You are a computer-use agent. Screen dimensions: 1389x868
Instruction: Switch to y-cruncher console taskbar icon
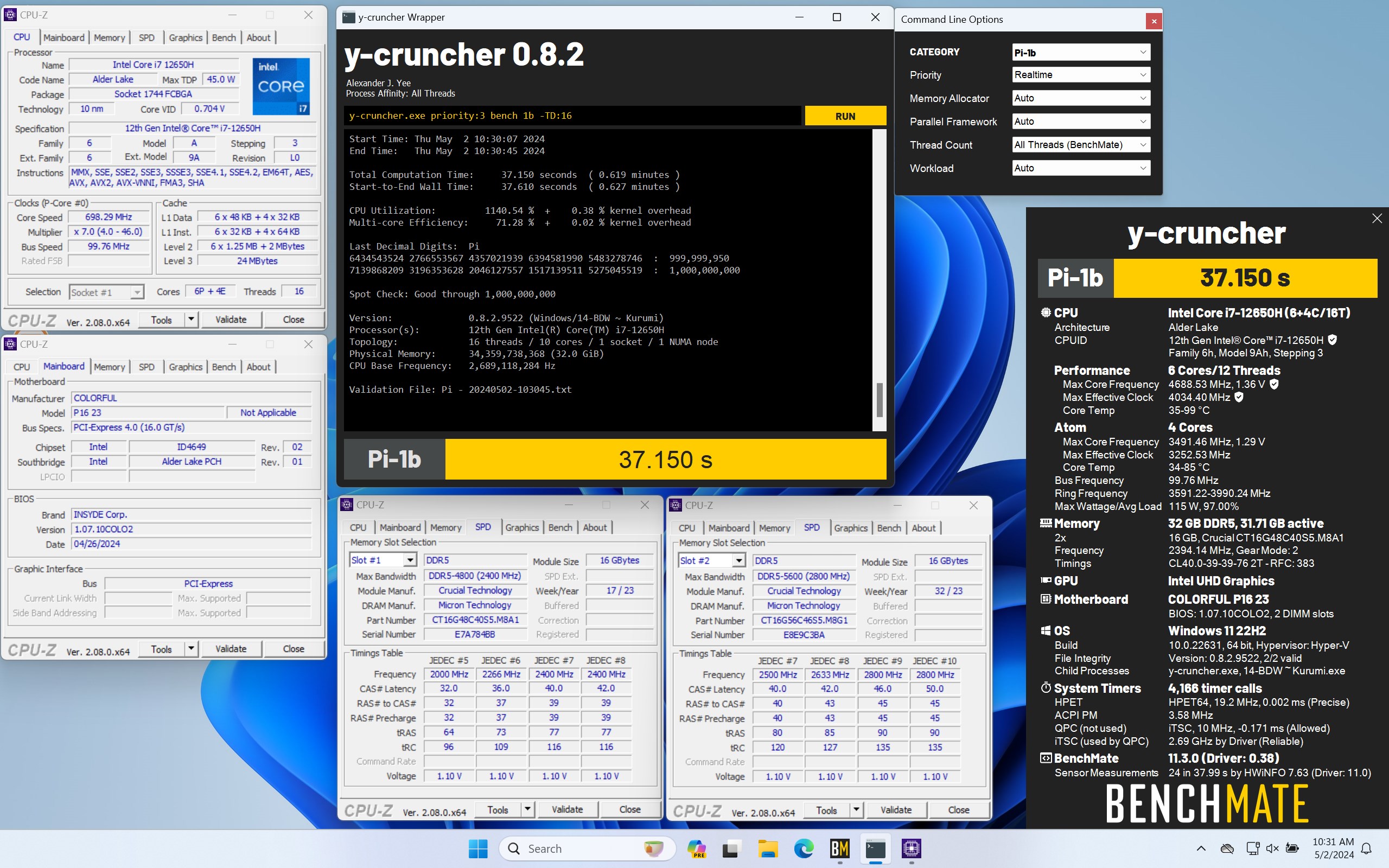coord(875,848)
